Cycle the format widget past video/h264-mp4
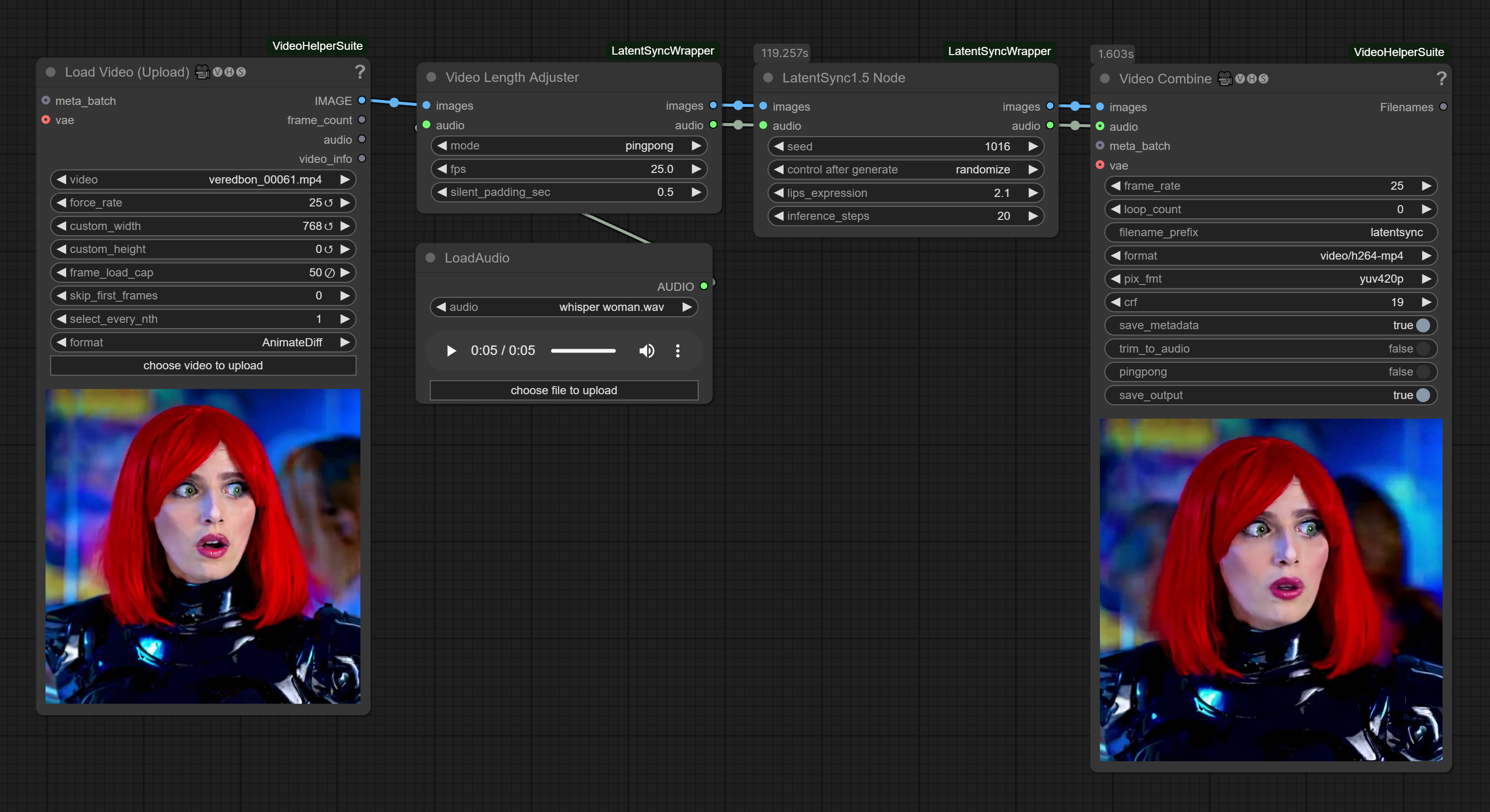This screenshot has height=812, width=1490. pos(1426,255)
